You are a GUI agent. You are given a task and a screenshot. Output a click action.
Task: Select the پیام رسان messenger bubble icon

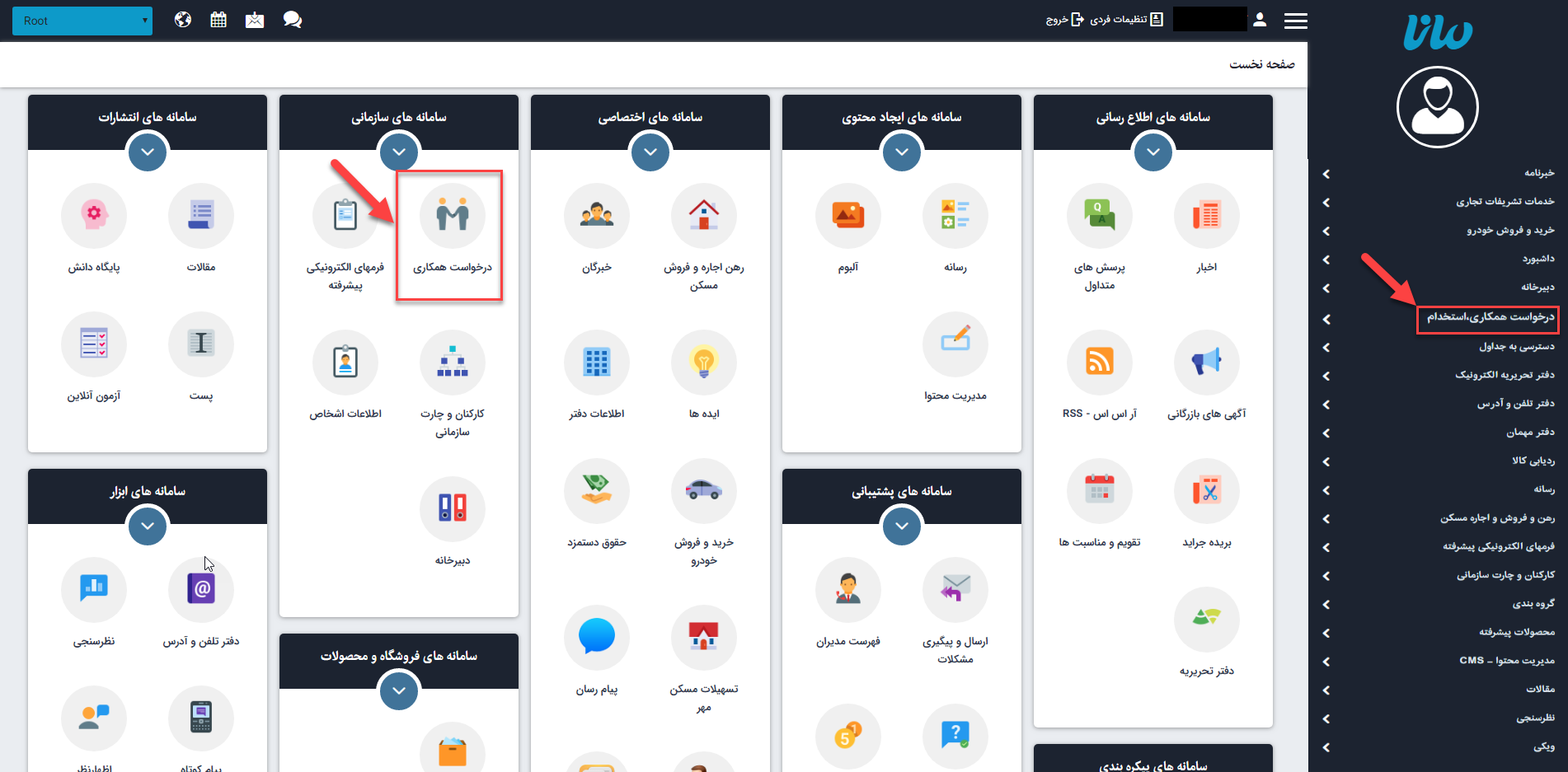(596, 637)
